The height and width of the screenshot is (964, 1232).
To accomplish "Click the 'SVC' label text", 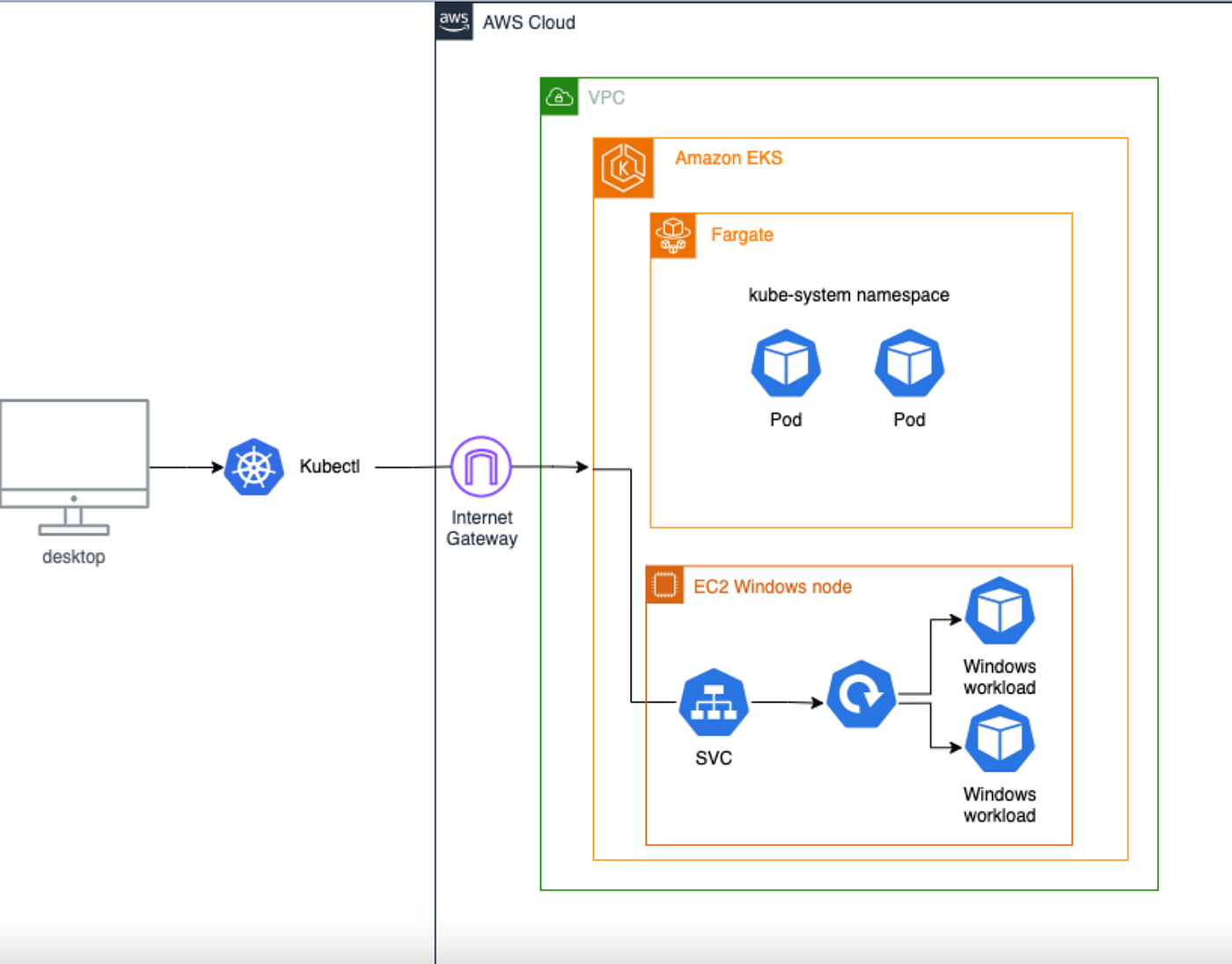I will tap(714, 758).
